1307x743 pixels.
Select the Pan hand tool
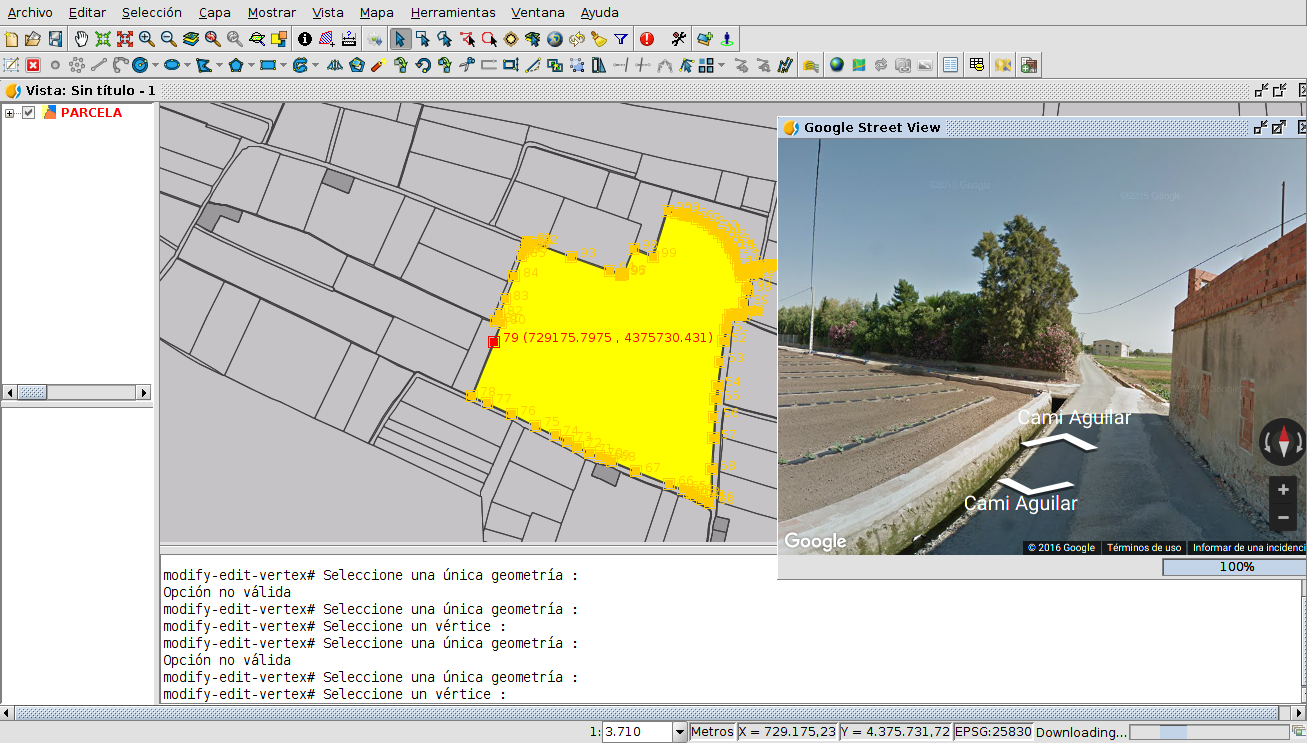tap(81, 39)
